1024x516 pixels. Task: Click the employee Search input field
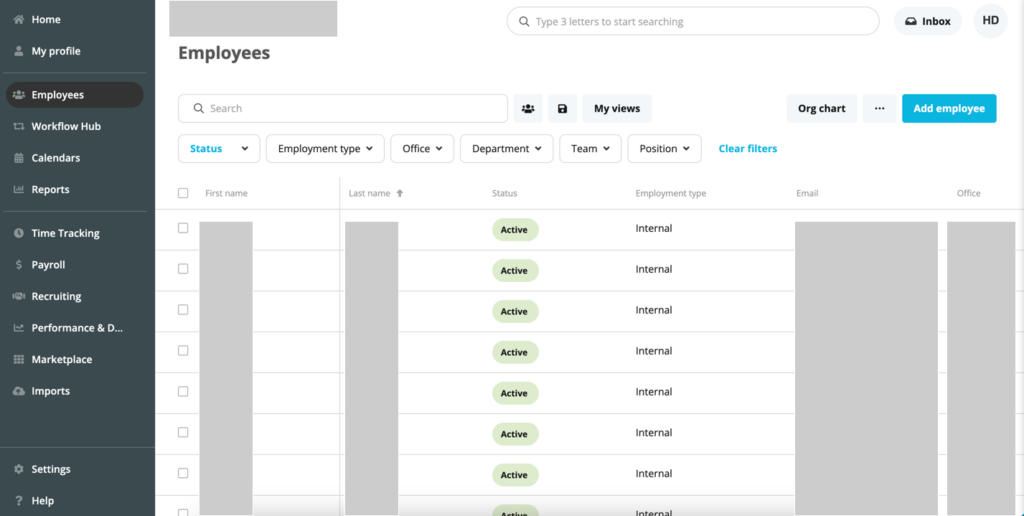[343, 108]
